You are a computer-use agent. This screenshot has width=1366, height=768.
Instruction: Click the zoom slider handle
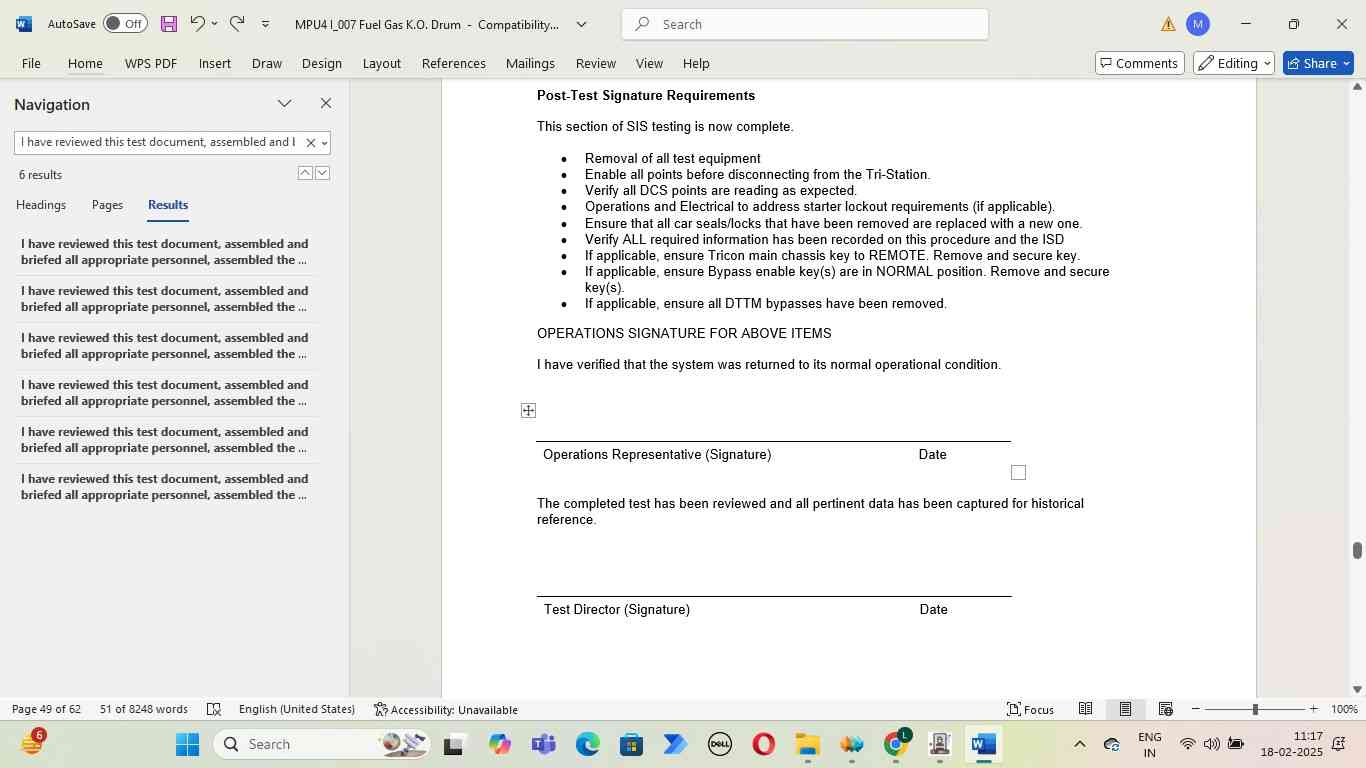(1255, 709)
